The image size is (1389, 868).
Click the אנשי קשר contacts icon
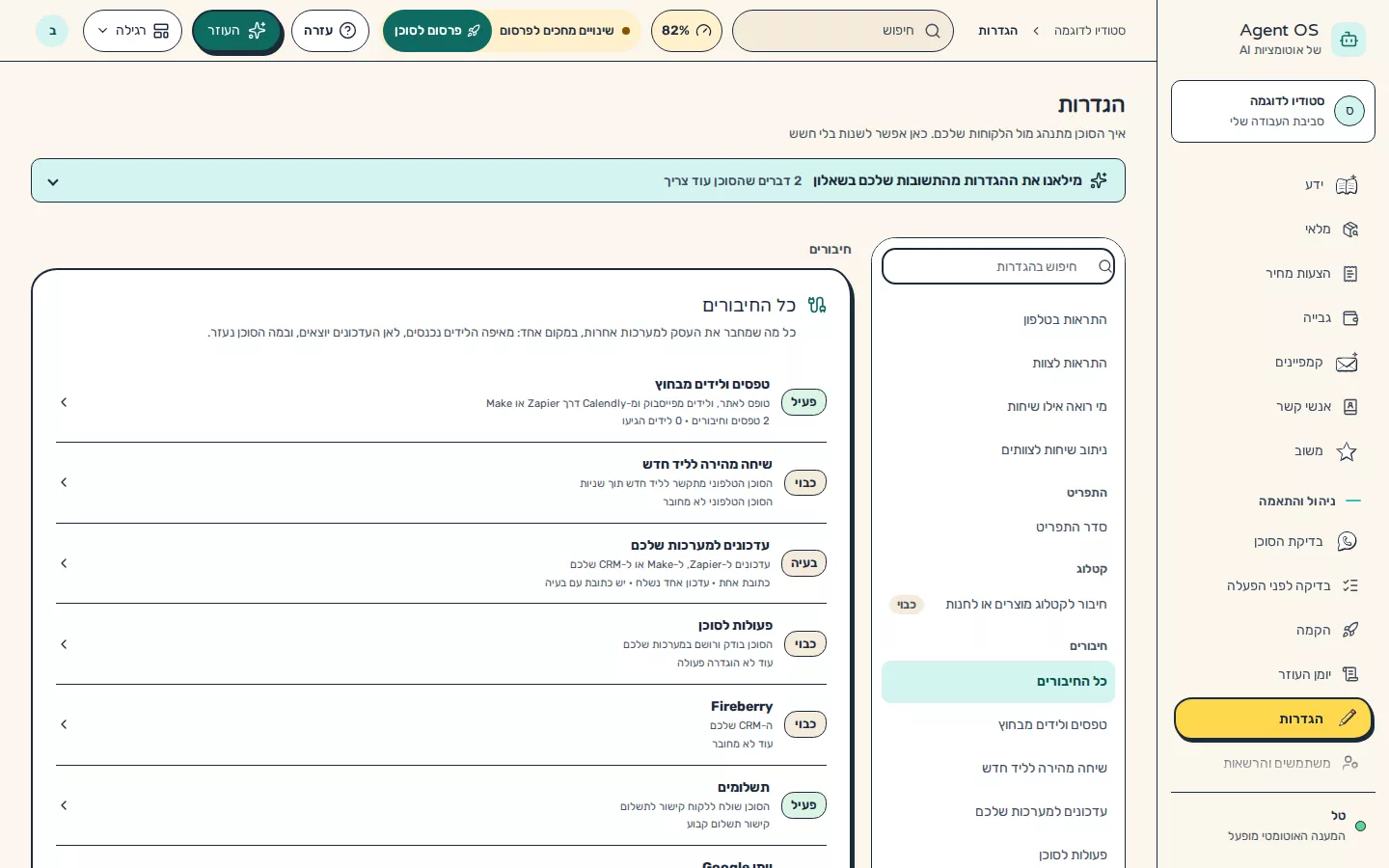pos(1349,407)
